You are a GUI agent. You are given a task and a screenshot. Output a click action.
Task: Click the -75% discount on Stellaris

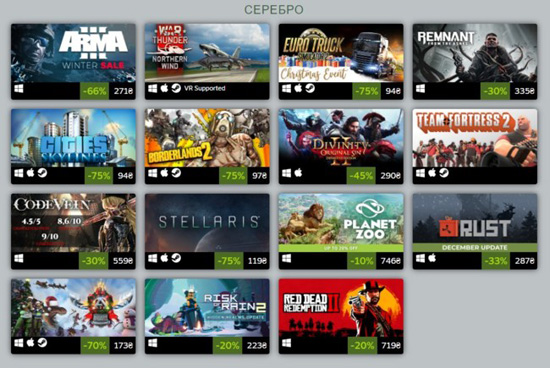(x=229, y=261)
